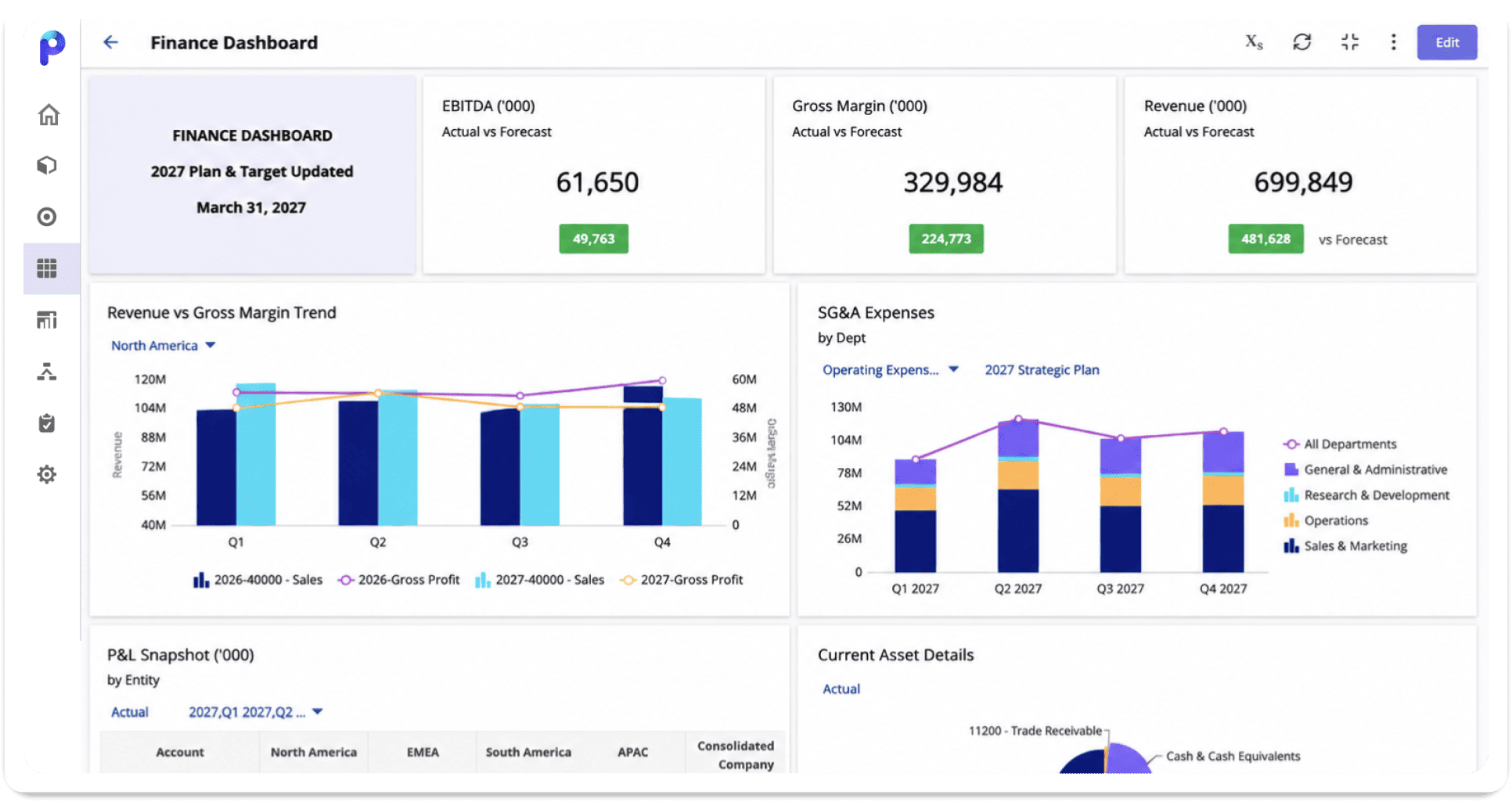Image resolution: width=1512 pixels, height=802 pixels.
Task: Open the reports table icon in sidebar
Action: (x=47, y=320)
